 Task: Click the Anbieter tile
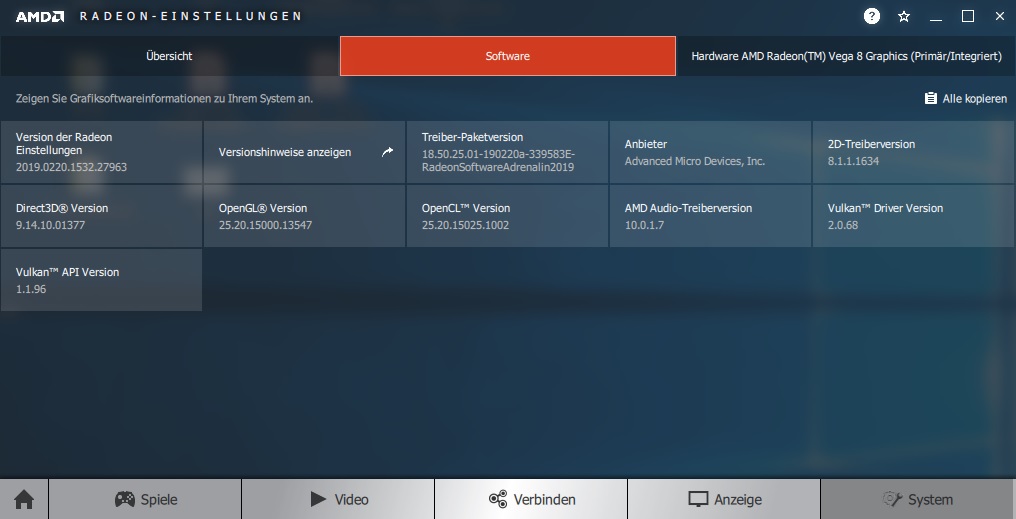710,152
